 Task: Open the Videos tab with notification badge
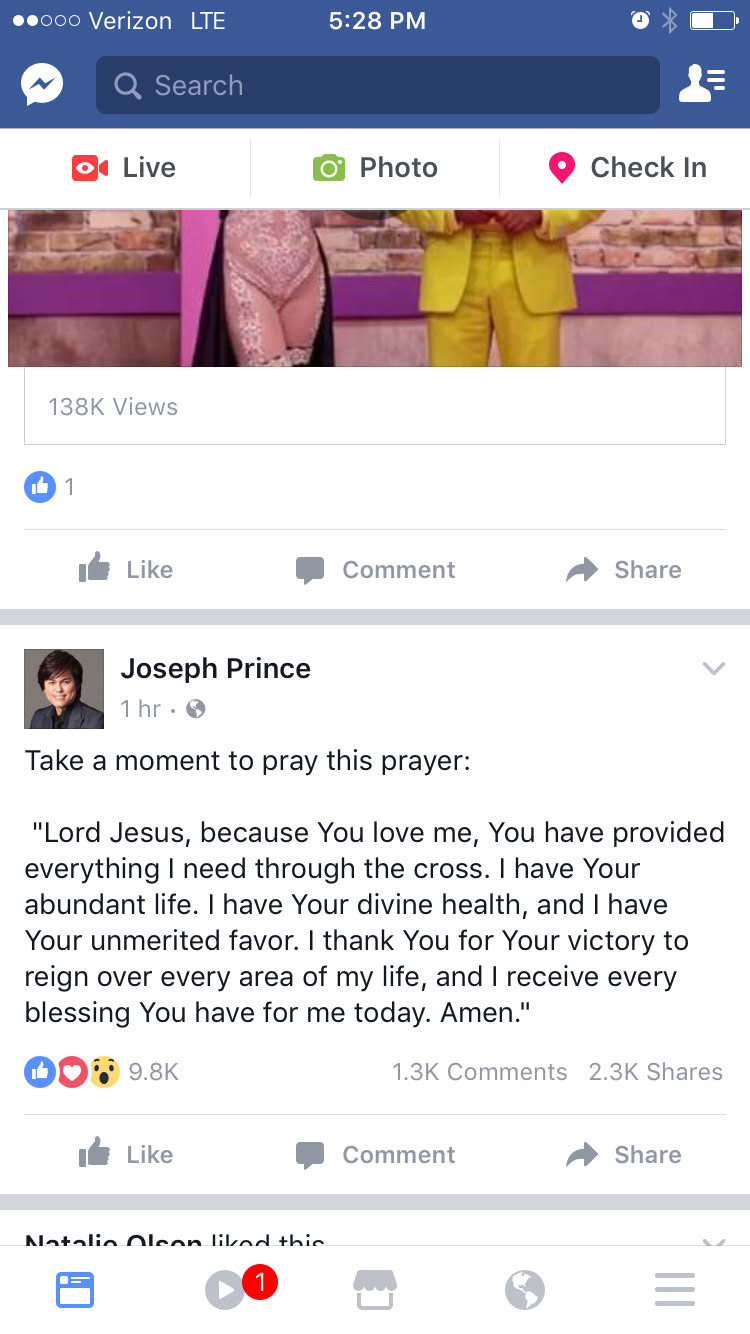(x=226, y=1290)
